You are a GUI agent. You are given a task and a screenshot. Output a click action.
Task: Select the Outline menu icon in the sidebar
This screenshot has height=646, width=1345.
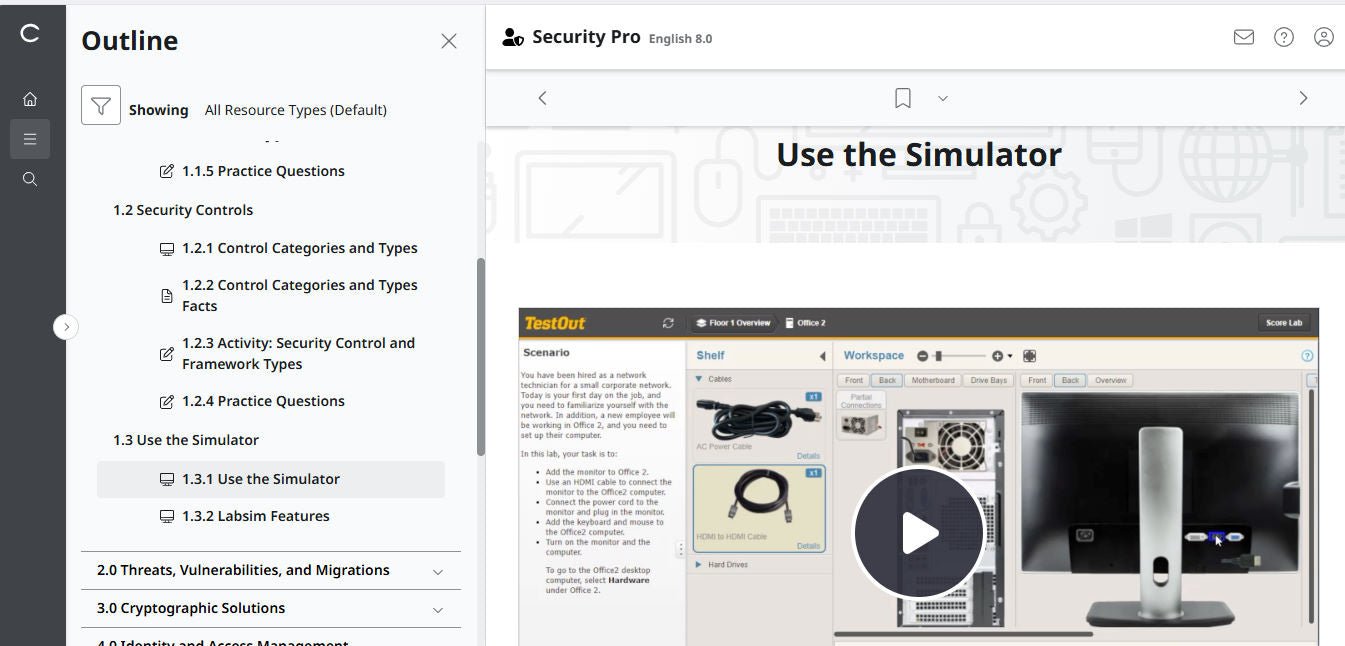[x=30, y=138]
